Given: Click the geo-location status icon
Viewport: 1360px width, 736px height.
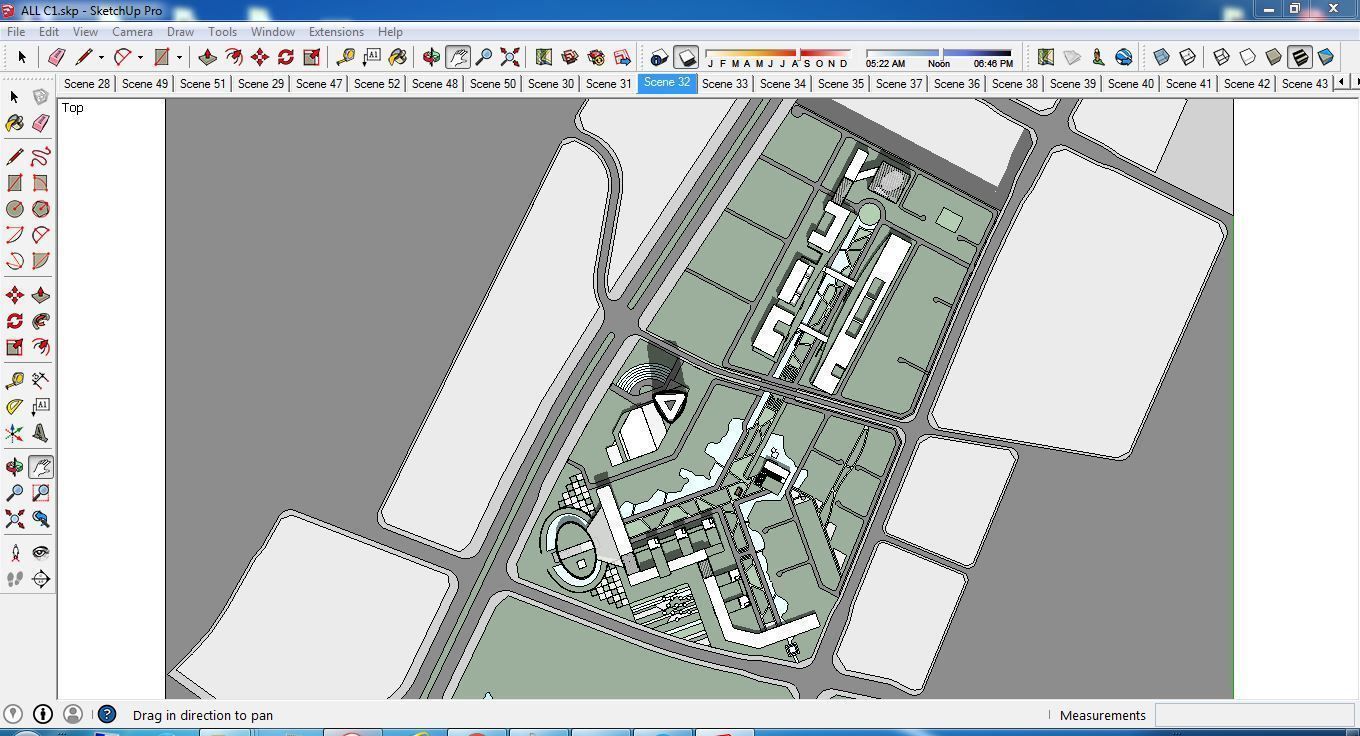Looking at the screenshot, I should click(x=13, y=714).
